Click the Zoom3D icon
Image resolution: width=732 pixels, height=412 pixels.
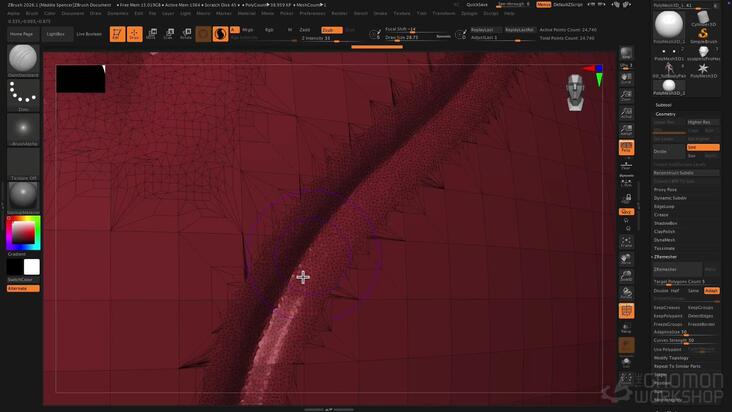626,276
